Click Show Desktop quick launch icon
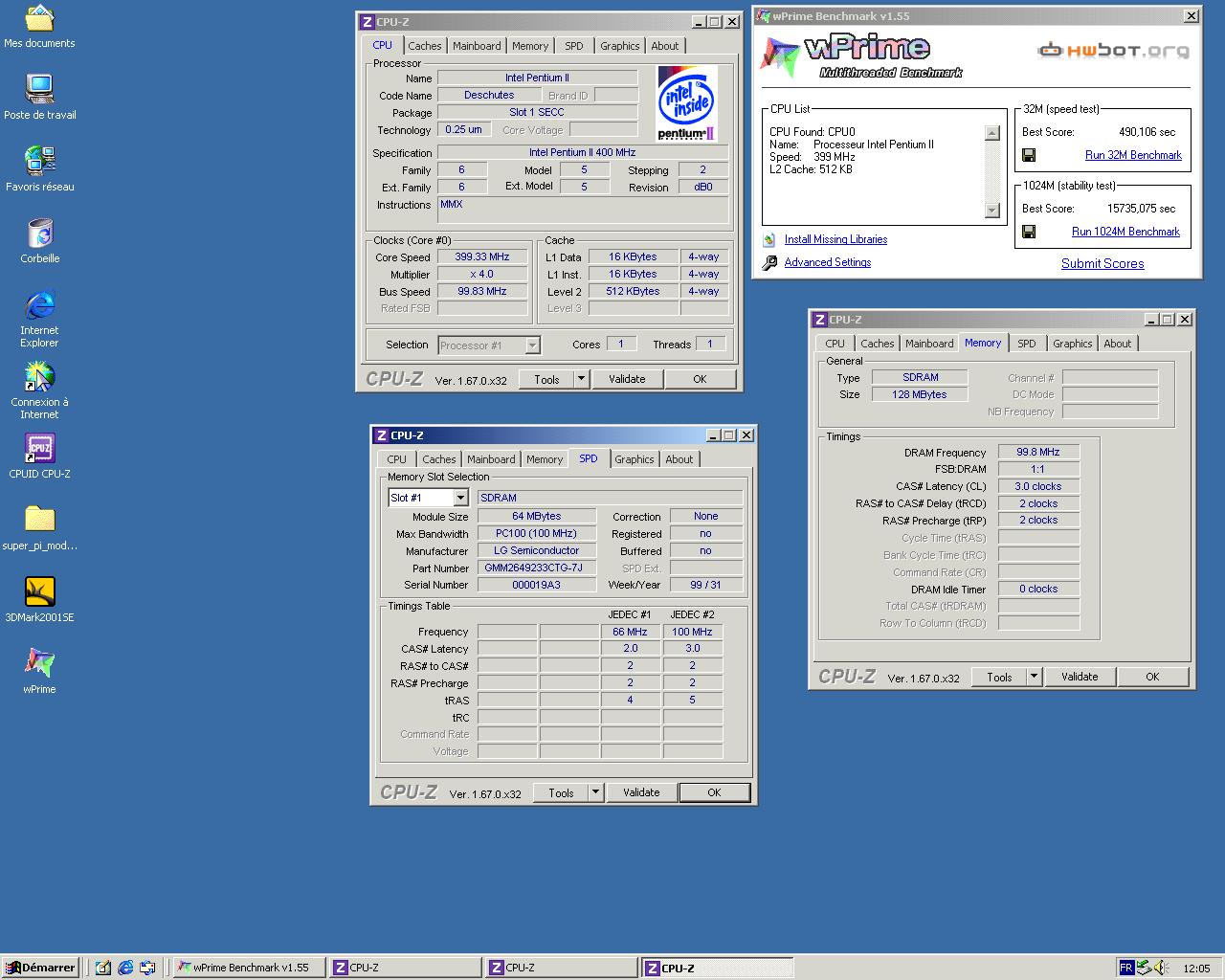1225x980 pixels. coord(102,968)
